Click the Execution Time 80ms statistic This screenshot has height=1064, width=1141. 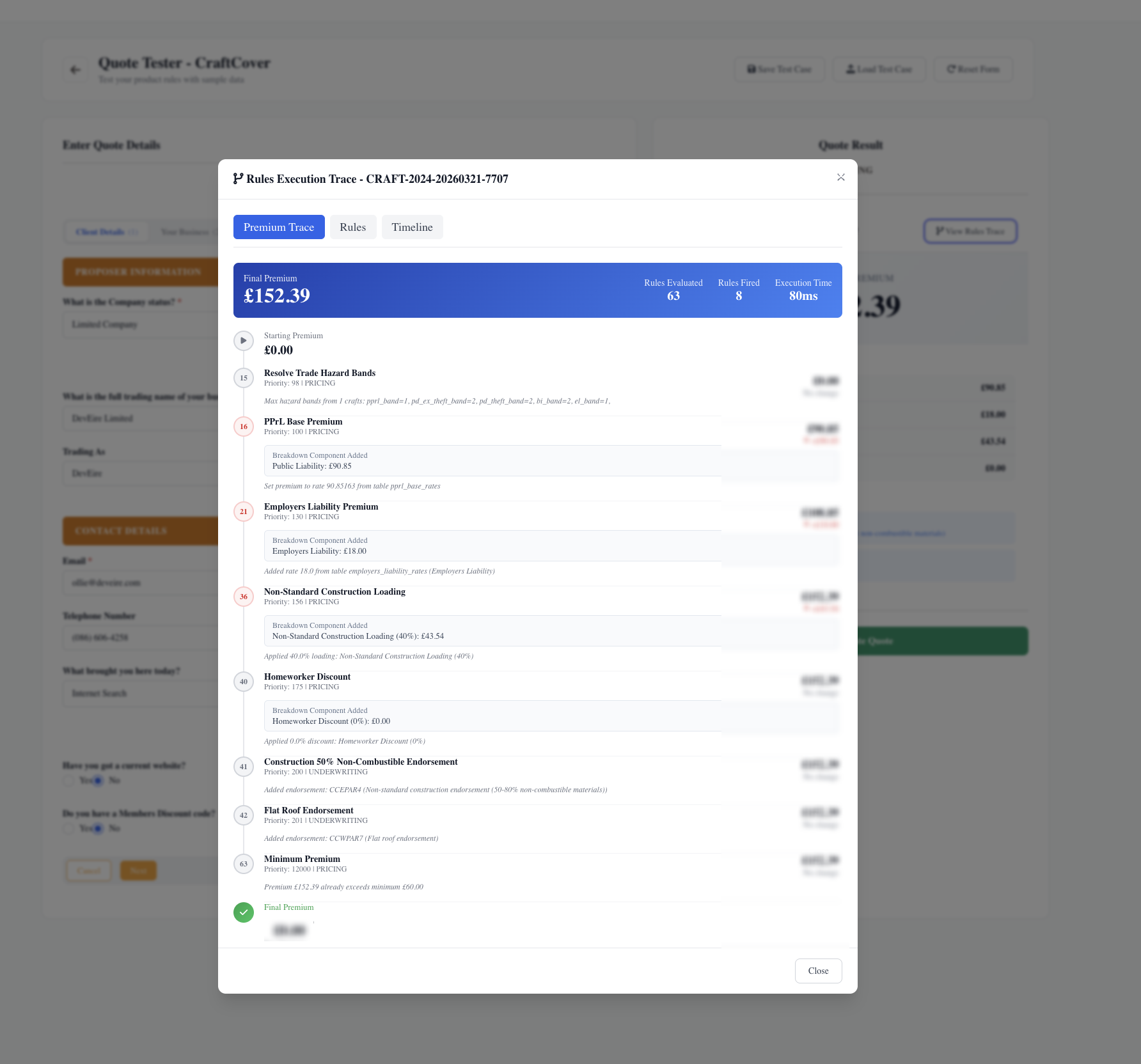pos(803,290)
